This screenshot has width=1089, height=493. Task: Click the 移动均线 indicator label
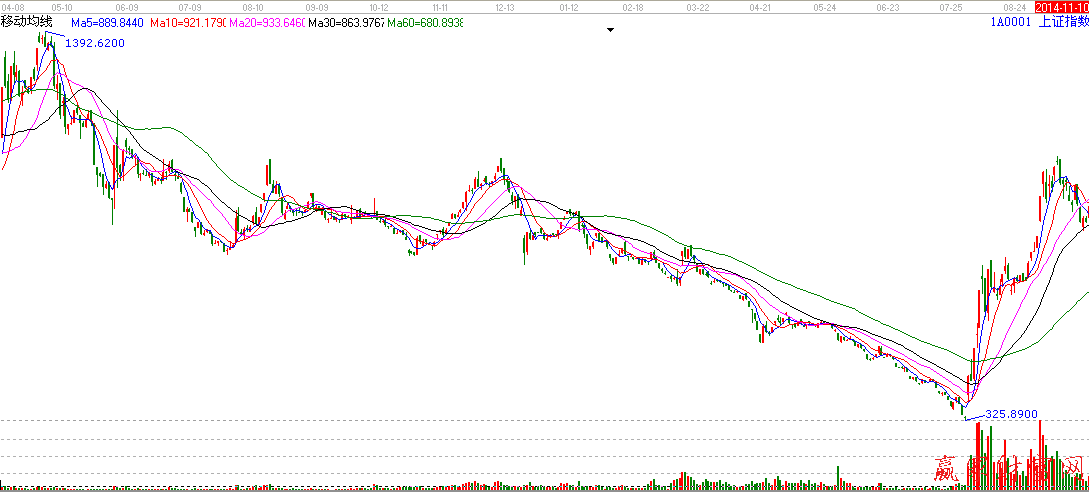(x=26, y=21)
